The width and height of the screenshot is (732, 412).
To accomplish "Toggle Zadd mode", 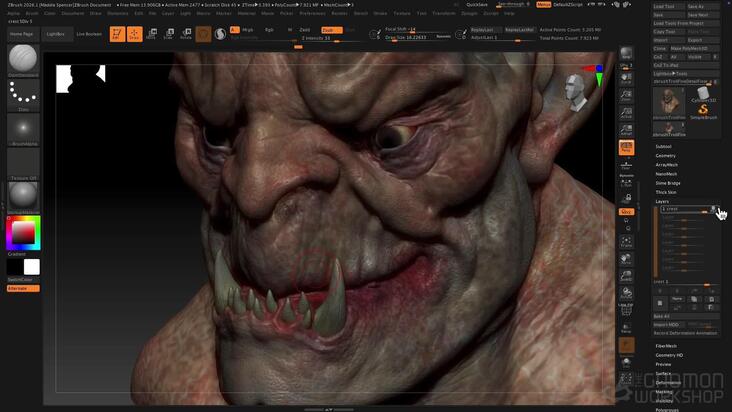I will (x=305, y=30).
